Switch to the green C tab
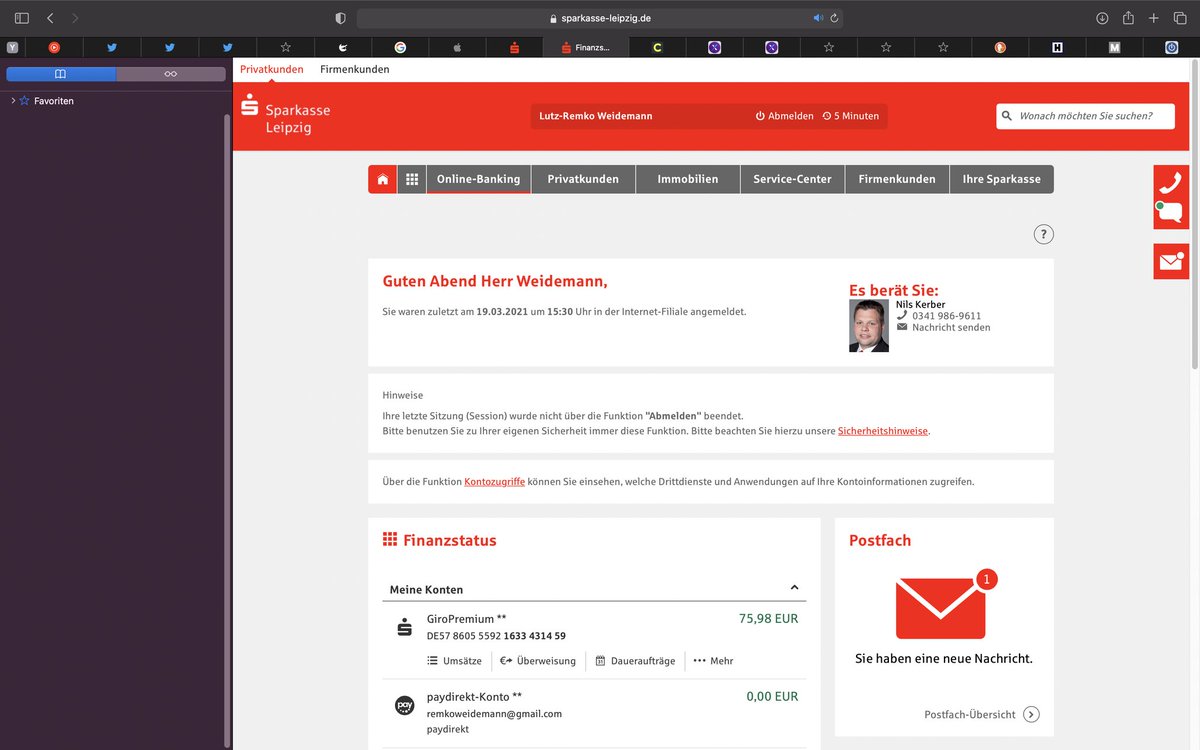 [x=657, y=47]
